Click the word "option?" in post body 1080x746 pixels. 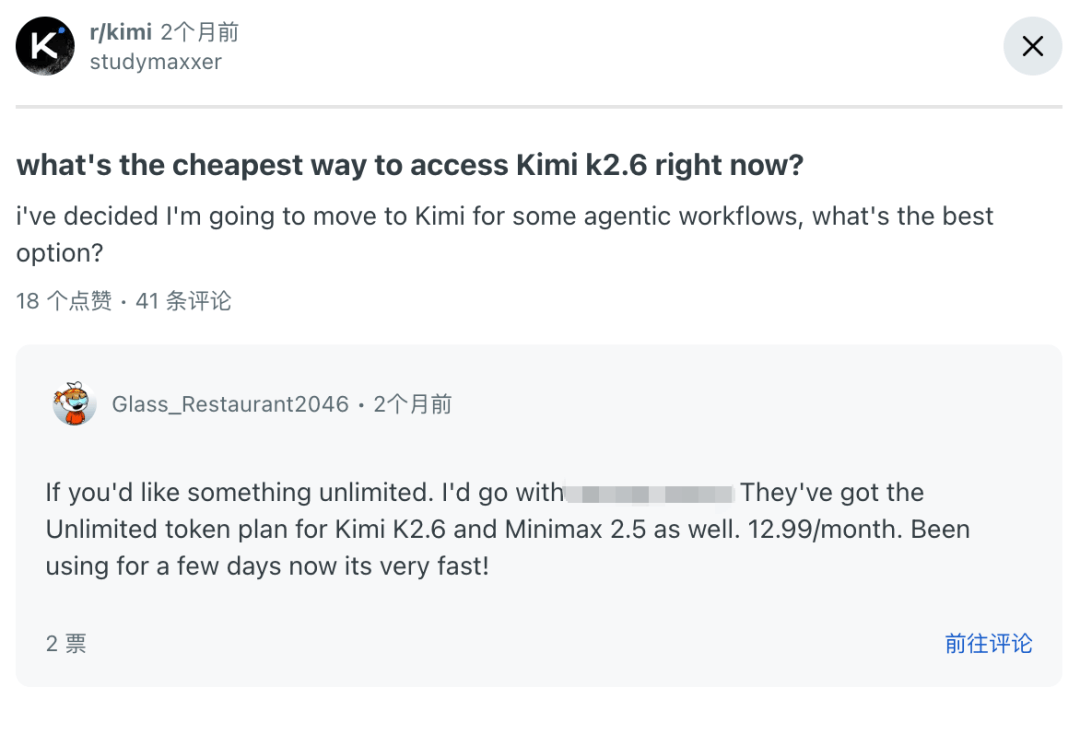tap(60, 253)
